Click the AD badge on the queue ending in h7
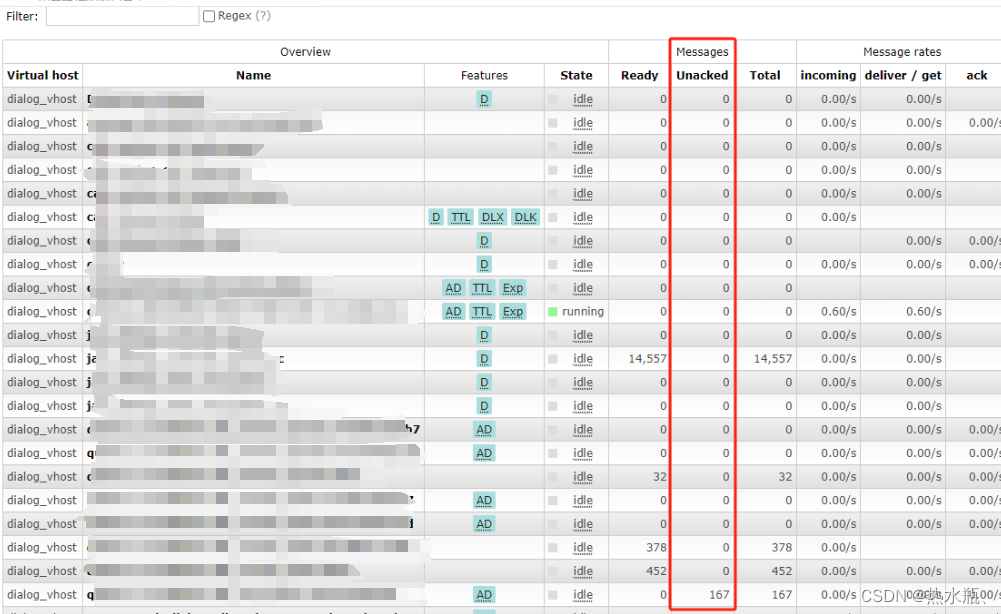This screenshot has width=1001, height=614. 484,429
